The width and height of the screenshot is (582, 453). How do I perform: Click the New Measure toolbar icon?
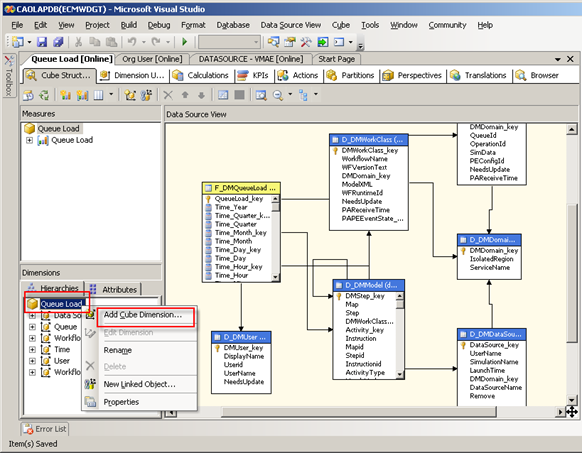pyautogui.click(x=66, y=95)
